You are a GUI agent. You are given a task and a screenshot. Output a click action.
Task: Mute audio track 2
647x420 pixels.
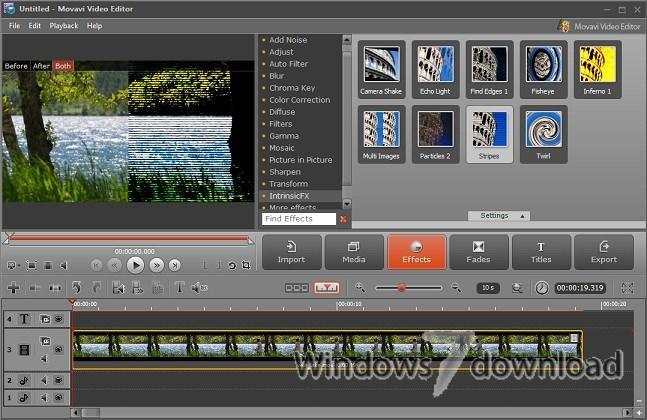pyautogui.click(x=44, y=380)
